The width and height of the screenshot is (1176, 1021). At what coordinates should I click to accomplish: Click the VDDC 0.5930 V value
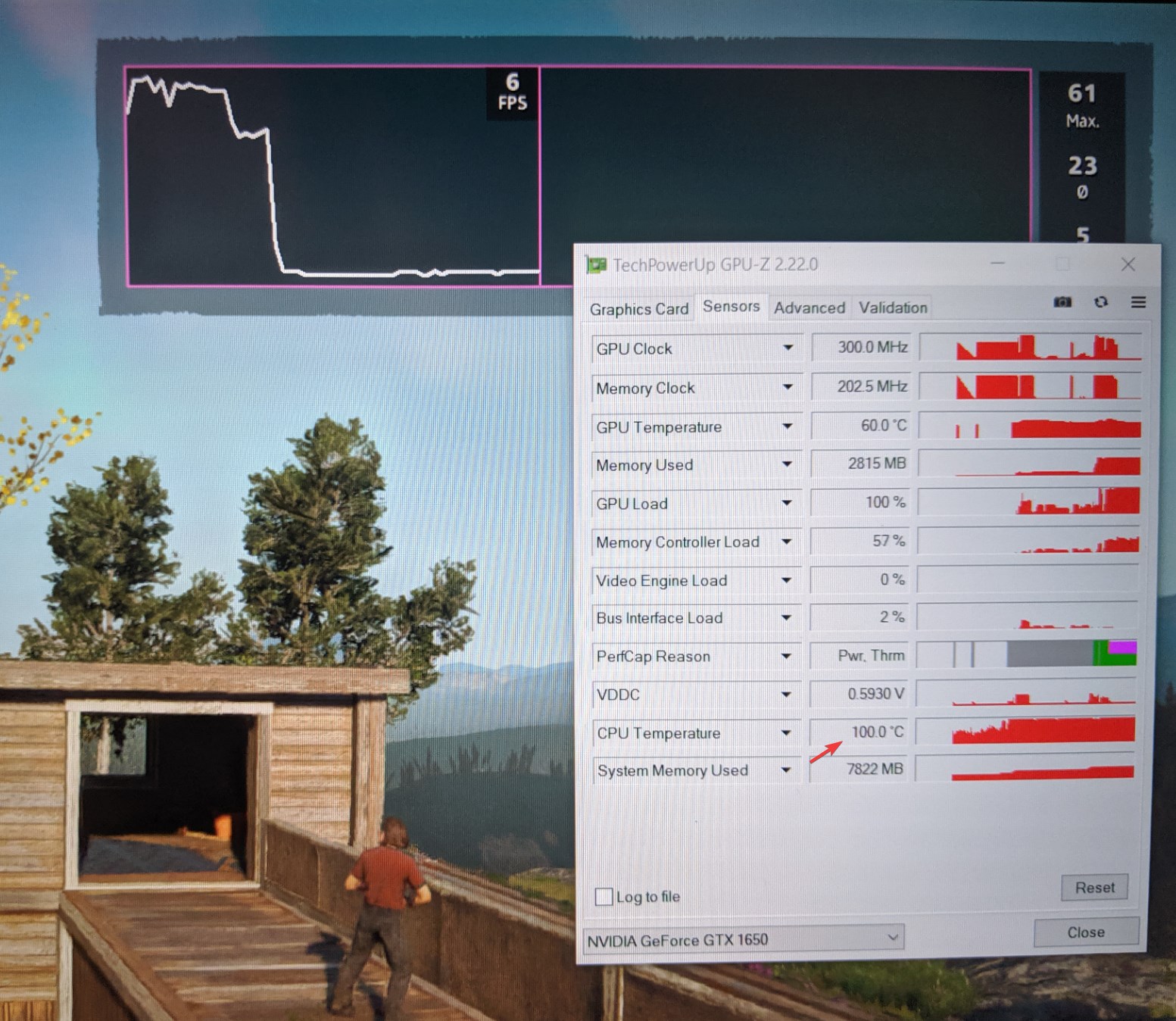pos(859,694)
